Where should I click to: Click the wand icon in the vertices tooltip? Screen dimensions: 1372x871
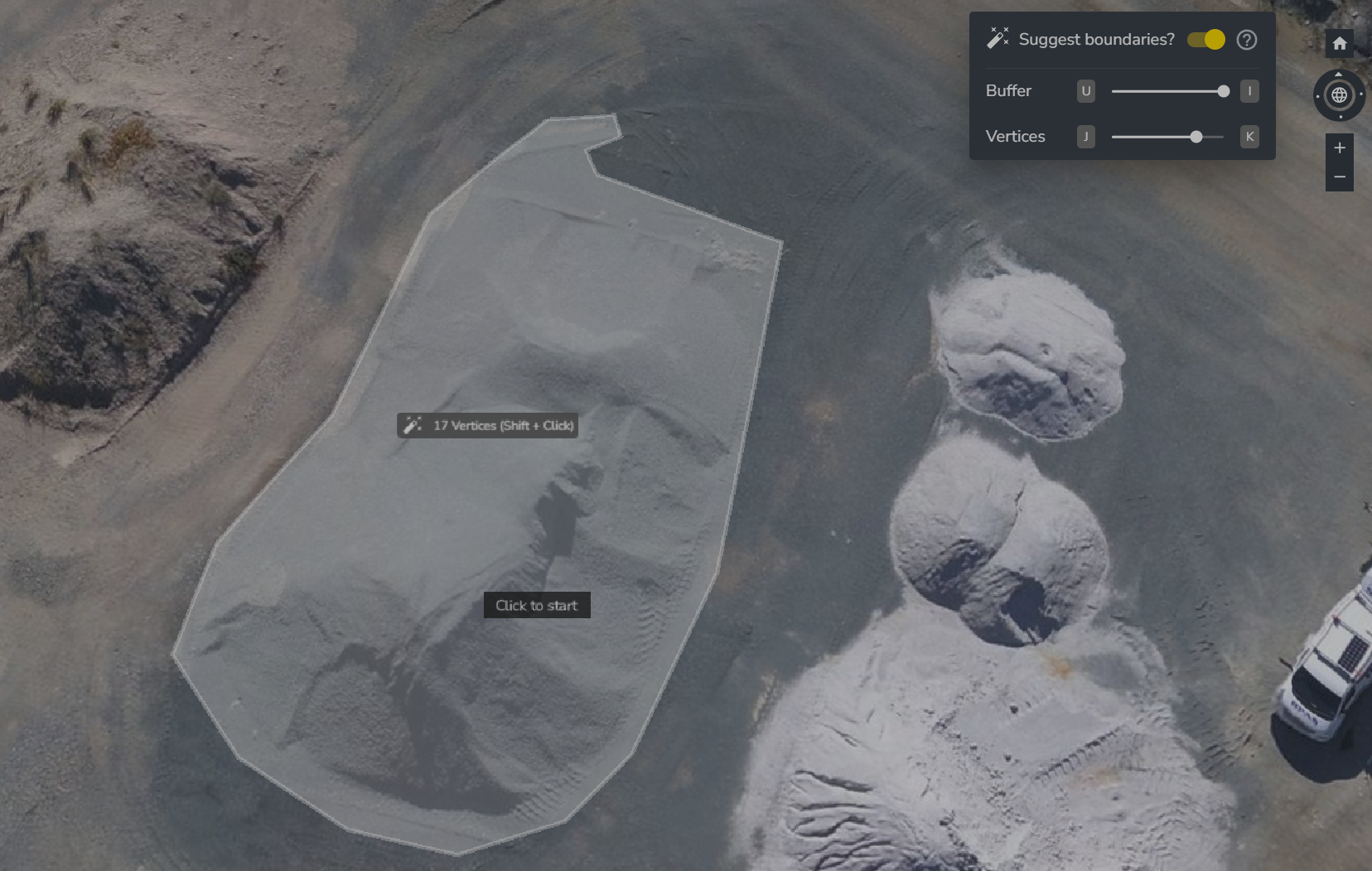click(412, 426)
